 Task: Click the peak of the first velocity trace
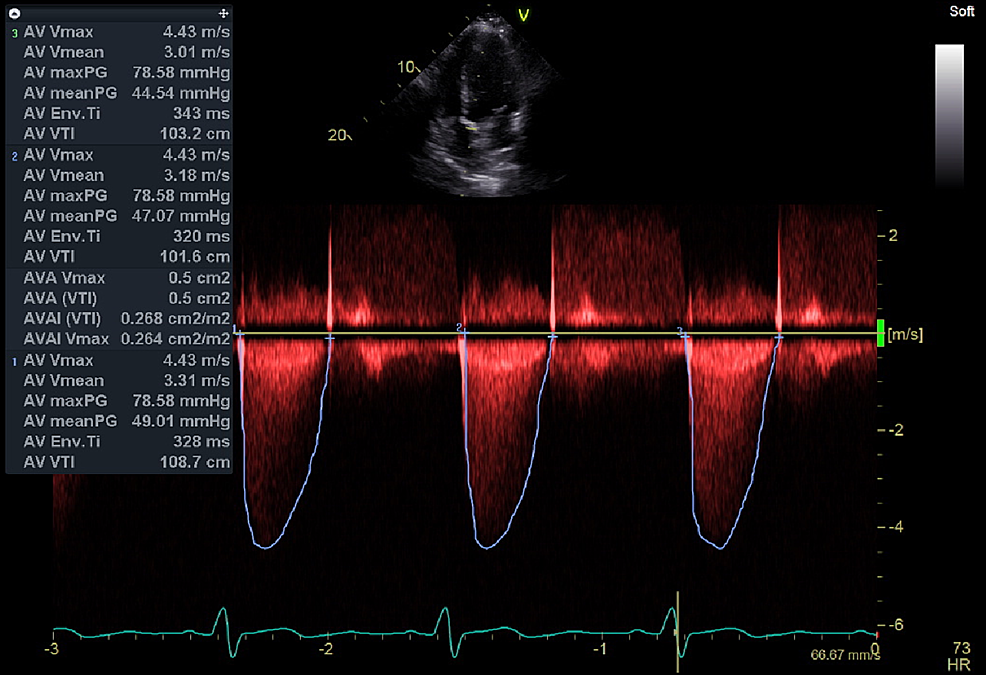point(264,547)
